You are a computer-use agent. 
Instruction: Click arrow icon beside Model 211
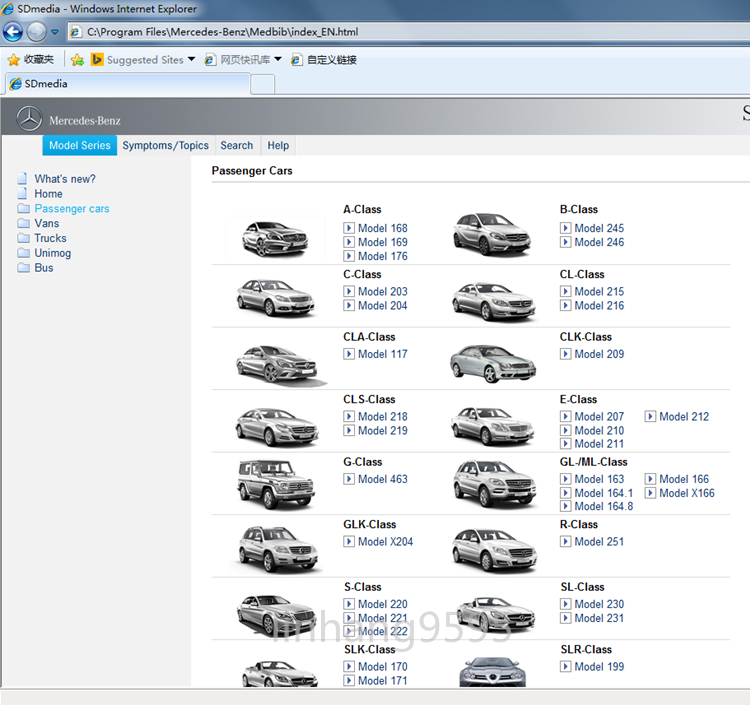pos(565,444)
